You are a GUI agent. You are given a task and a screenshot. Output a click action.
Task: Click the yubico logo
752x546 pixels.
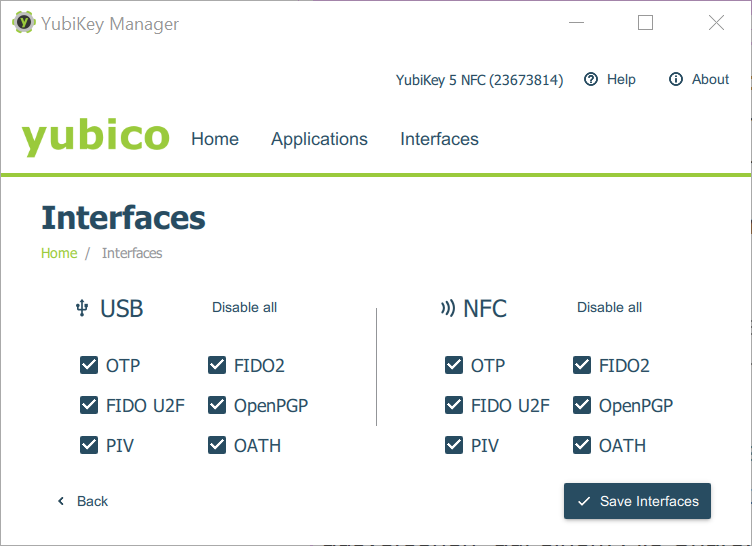(x=96, y=136)
